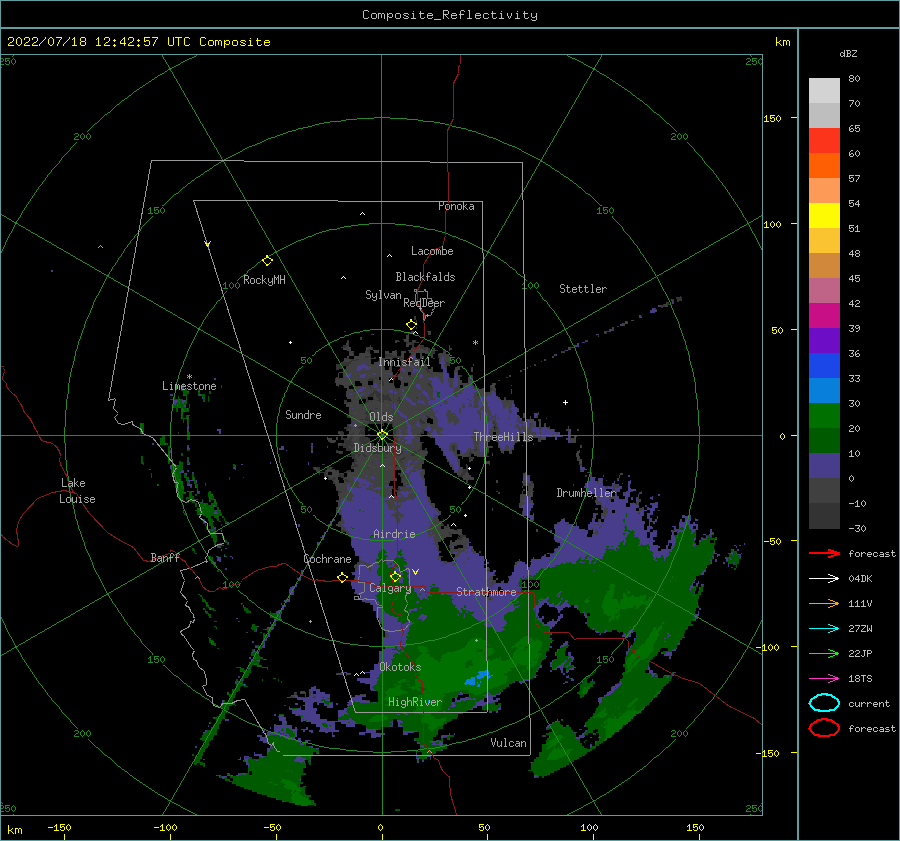The height and width of the screenshot is (841, 900).
Task: Select the orange 111V arrow icon
Action: tap(824, 603)
